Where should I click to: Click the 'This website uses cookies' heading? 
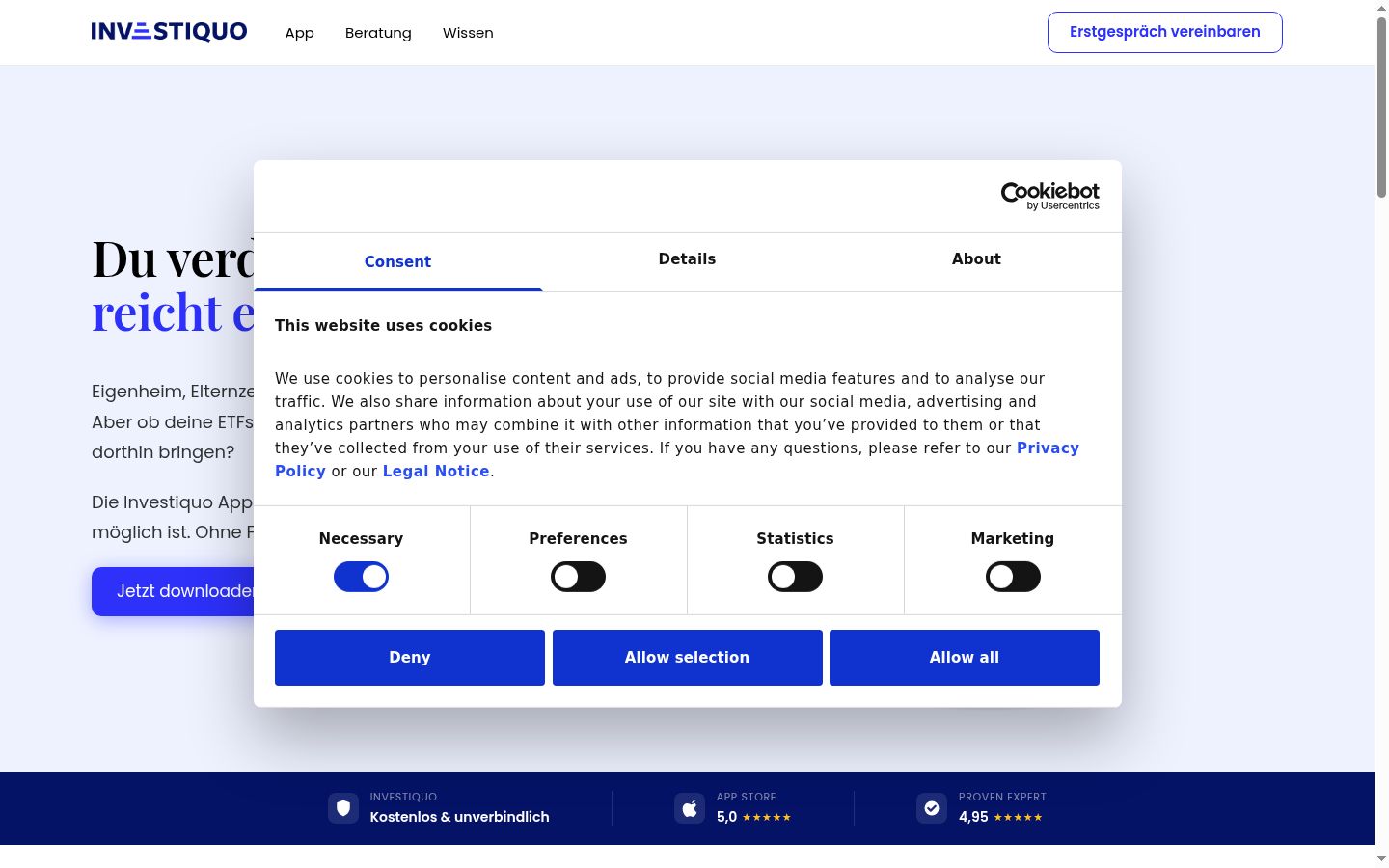coord(383,326)
